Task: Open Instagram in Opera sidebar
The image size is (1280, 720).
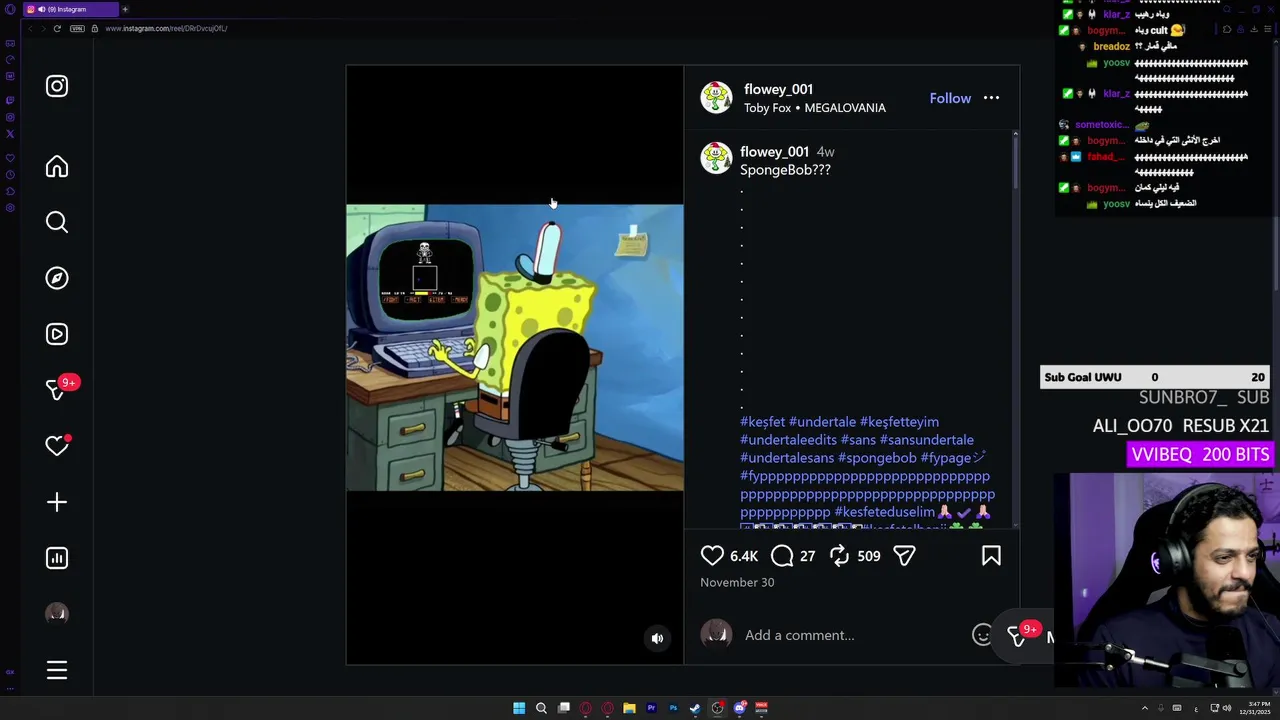Action: (x=10, y=117)
